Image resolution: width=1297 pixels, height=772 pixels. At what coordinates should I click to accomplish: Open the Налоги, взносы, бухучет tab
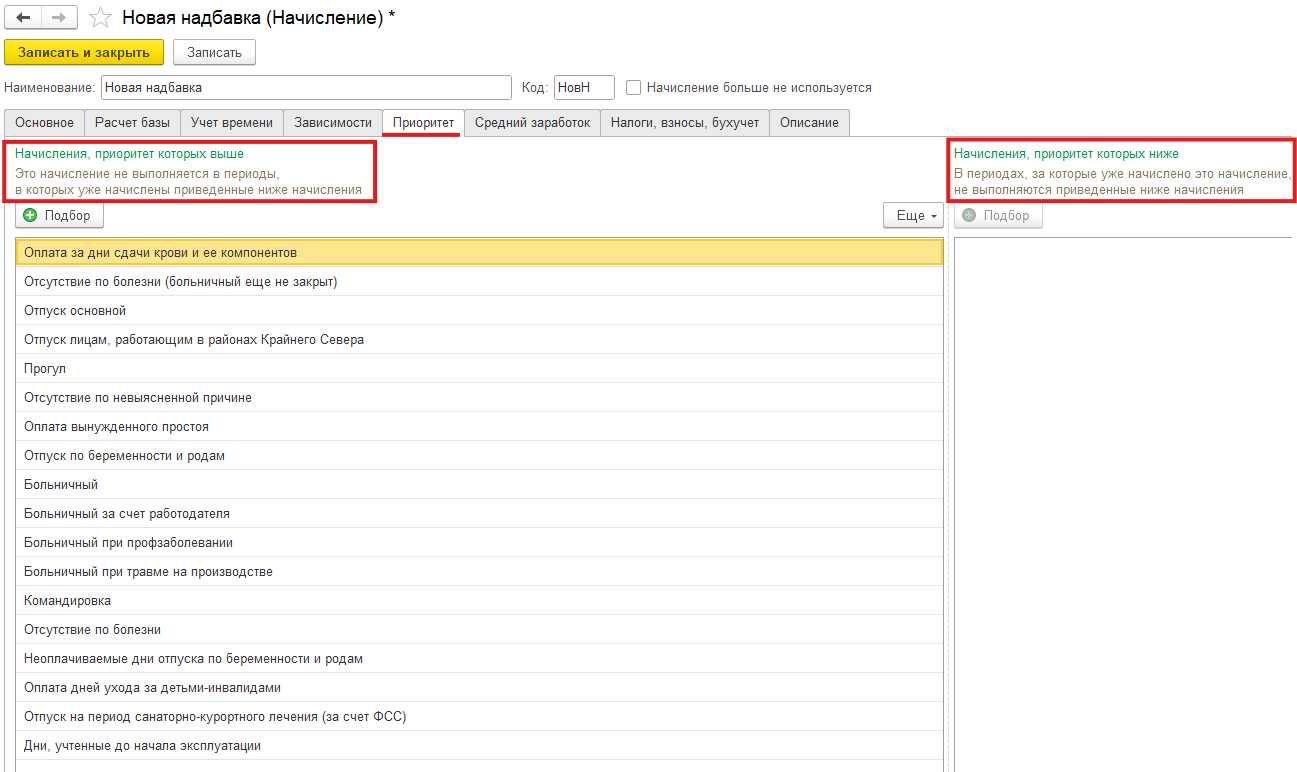[686, 122]
